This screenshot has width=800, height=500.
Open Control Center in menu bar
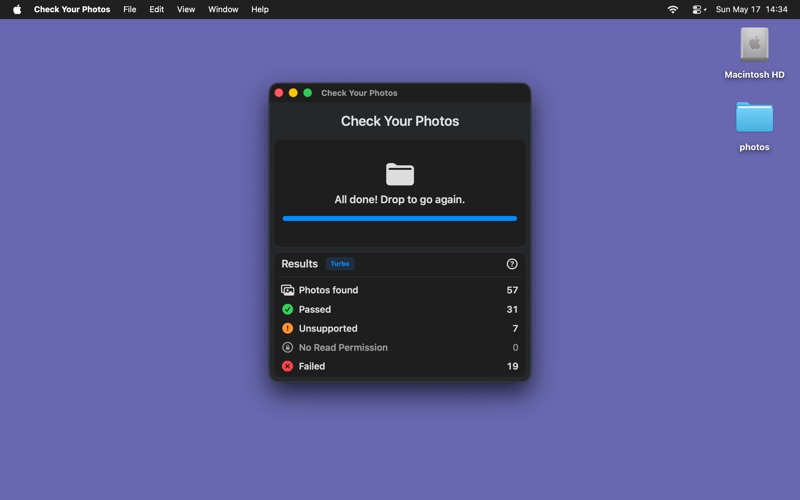(x=697, y=9)
